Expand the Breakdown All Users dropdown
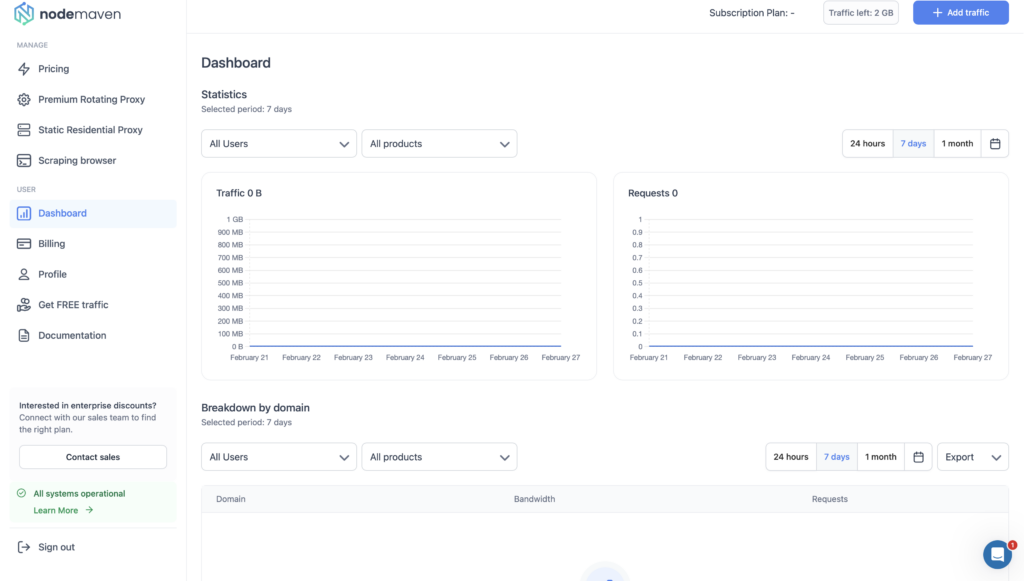This screenshot has width=1024, height=581. (279, 457)
